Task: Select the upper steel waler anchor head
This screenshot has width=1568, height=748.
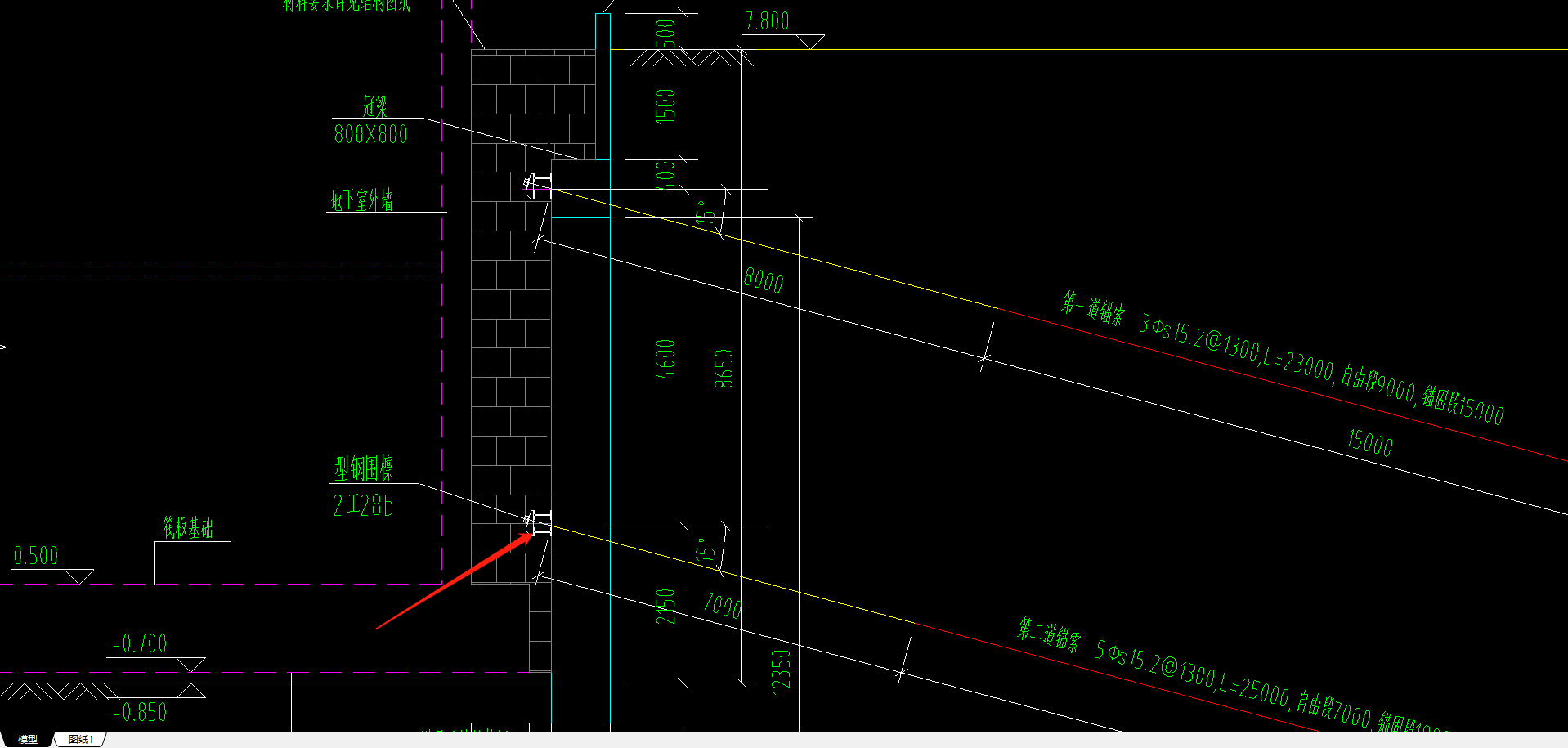Action: [537, 187]
